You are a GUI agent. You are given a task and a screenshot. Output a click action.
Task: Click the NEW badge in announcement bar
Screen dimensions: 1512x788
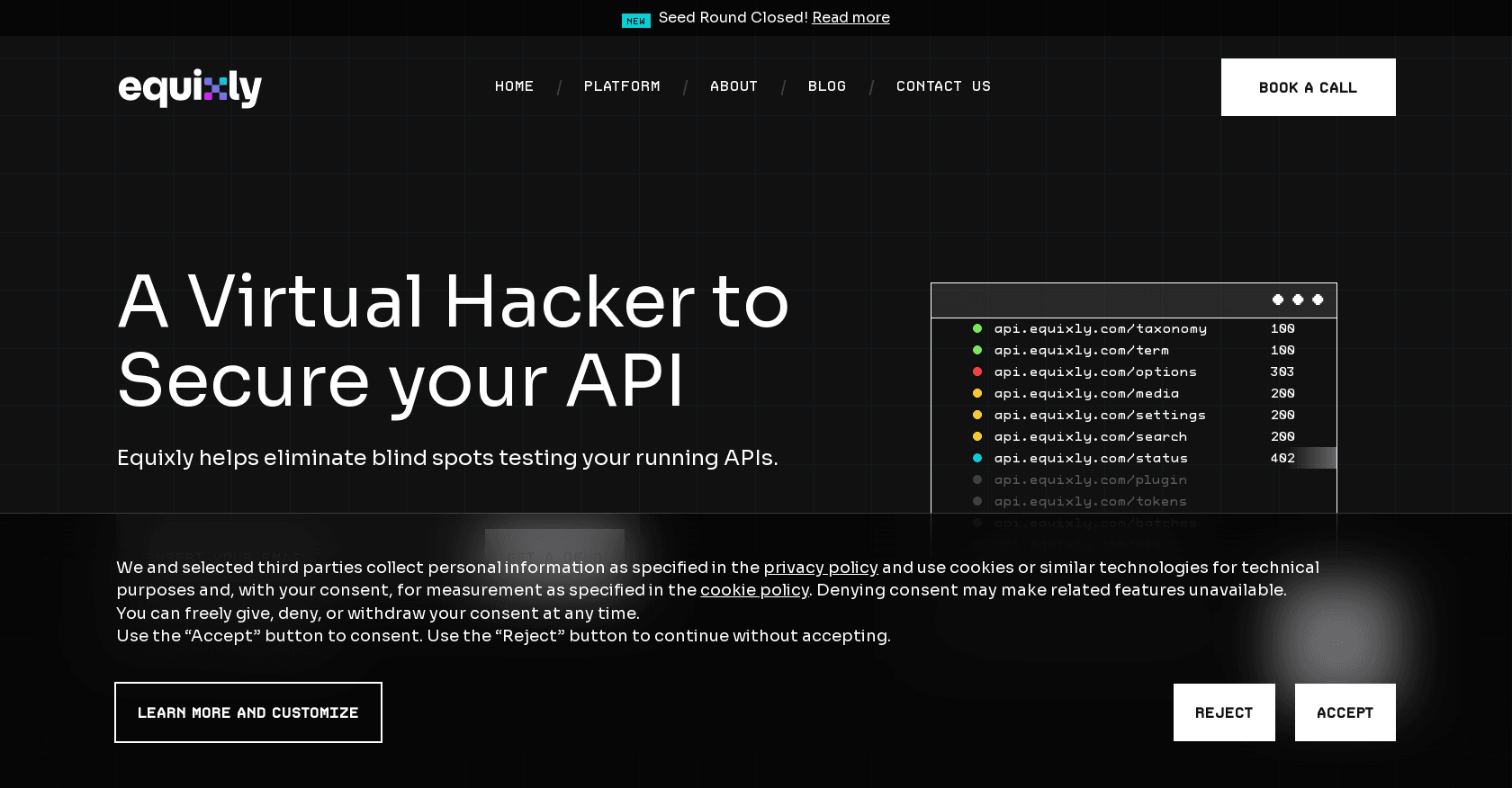(635, 21)
